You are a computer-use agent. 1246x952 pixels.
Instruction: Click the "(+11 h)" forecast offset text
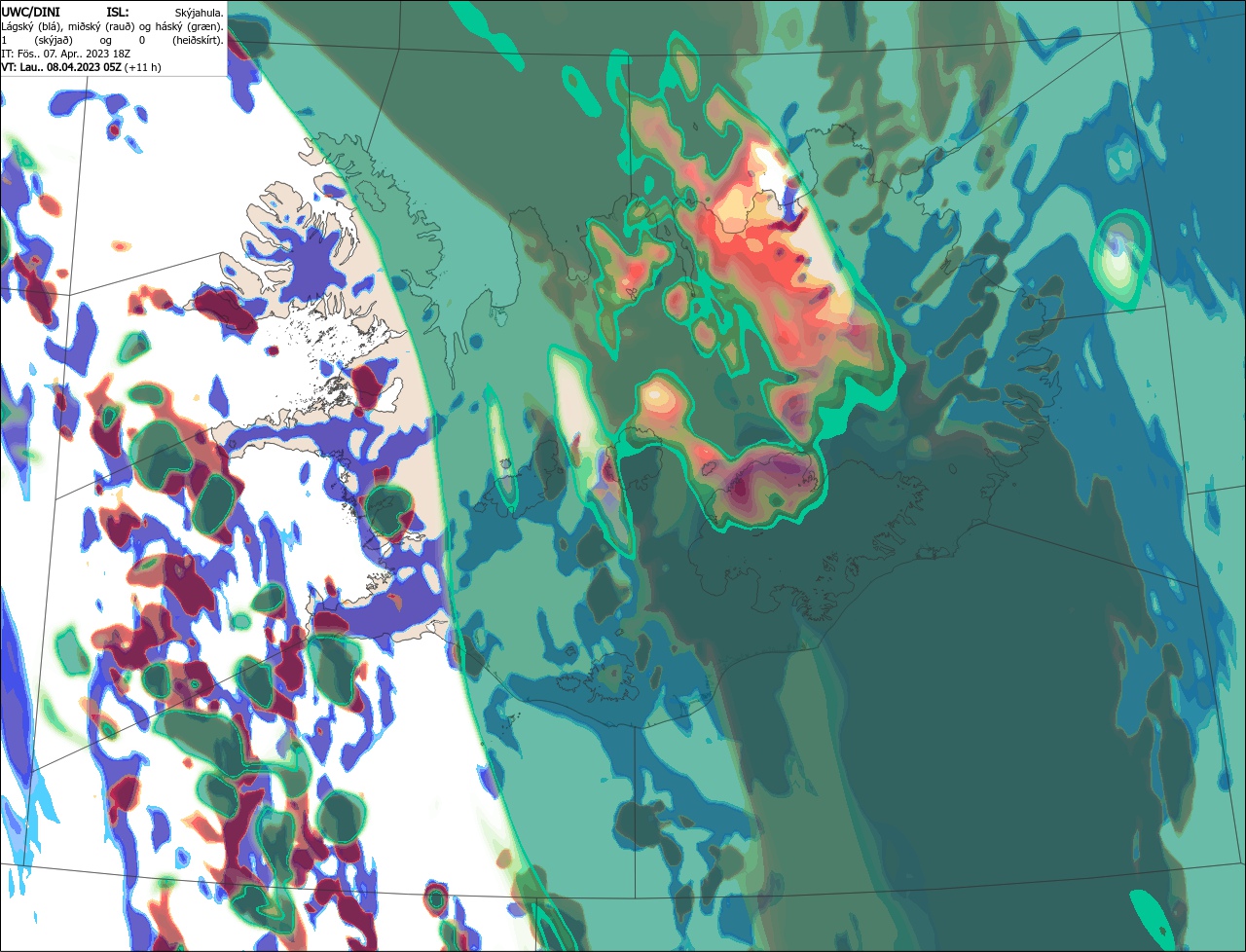pyautogui.click(x=142, y=68)
